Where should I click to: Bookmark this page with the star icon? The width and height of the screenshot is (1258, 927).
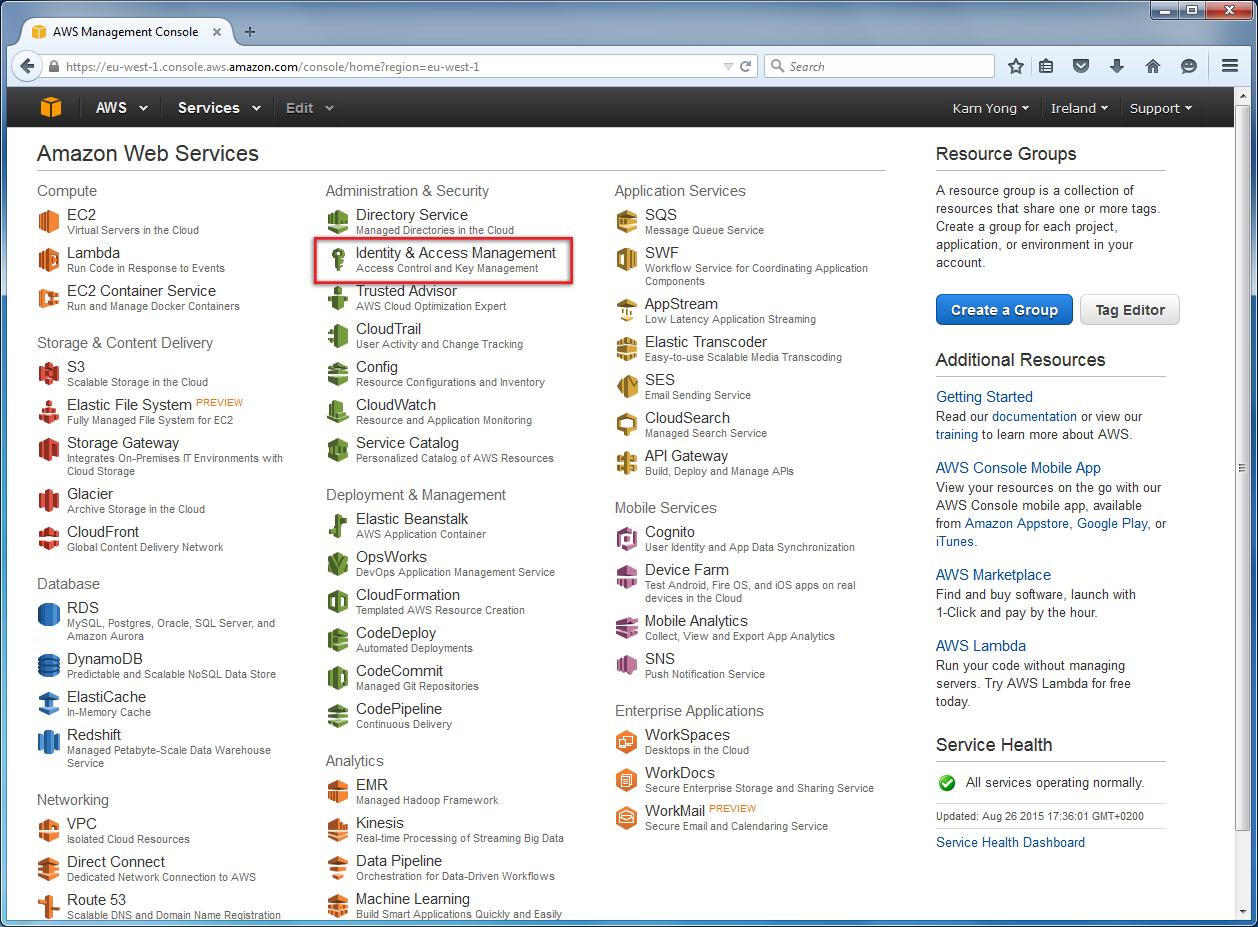point(1016,66)
